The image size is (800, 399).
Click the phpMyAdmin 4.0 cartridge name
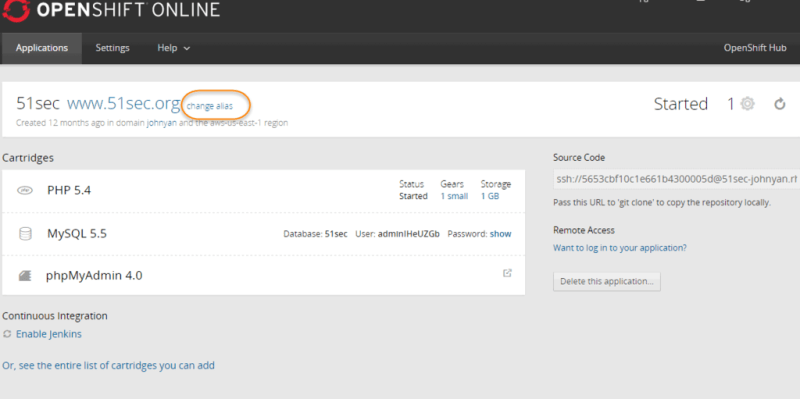point(94,276)
